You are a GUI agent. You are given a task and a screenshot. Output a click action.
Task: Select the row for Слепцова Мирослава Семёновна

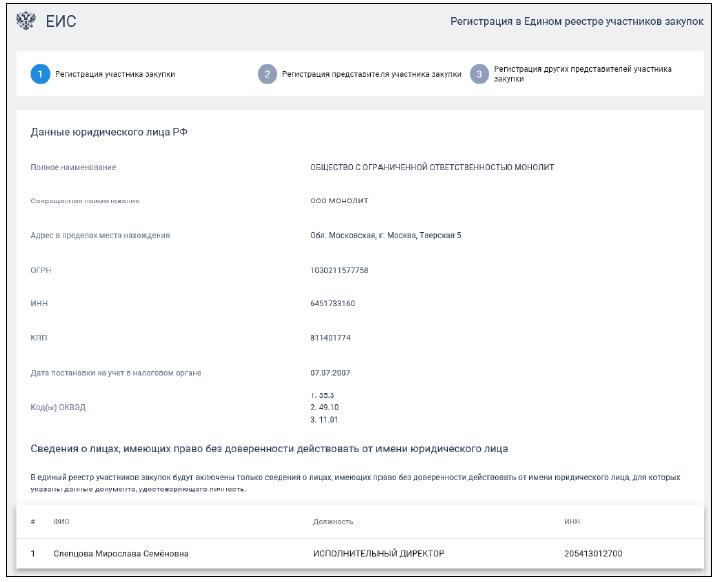120,553
